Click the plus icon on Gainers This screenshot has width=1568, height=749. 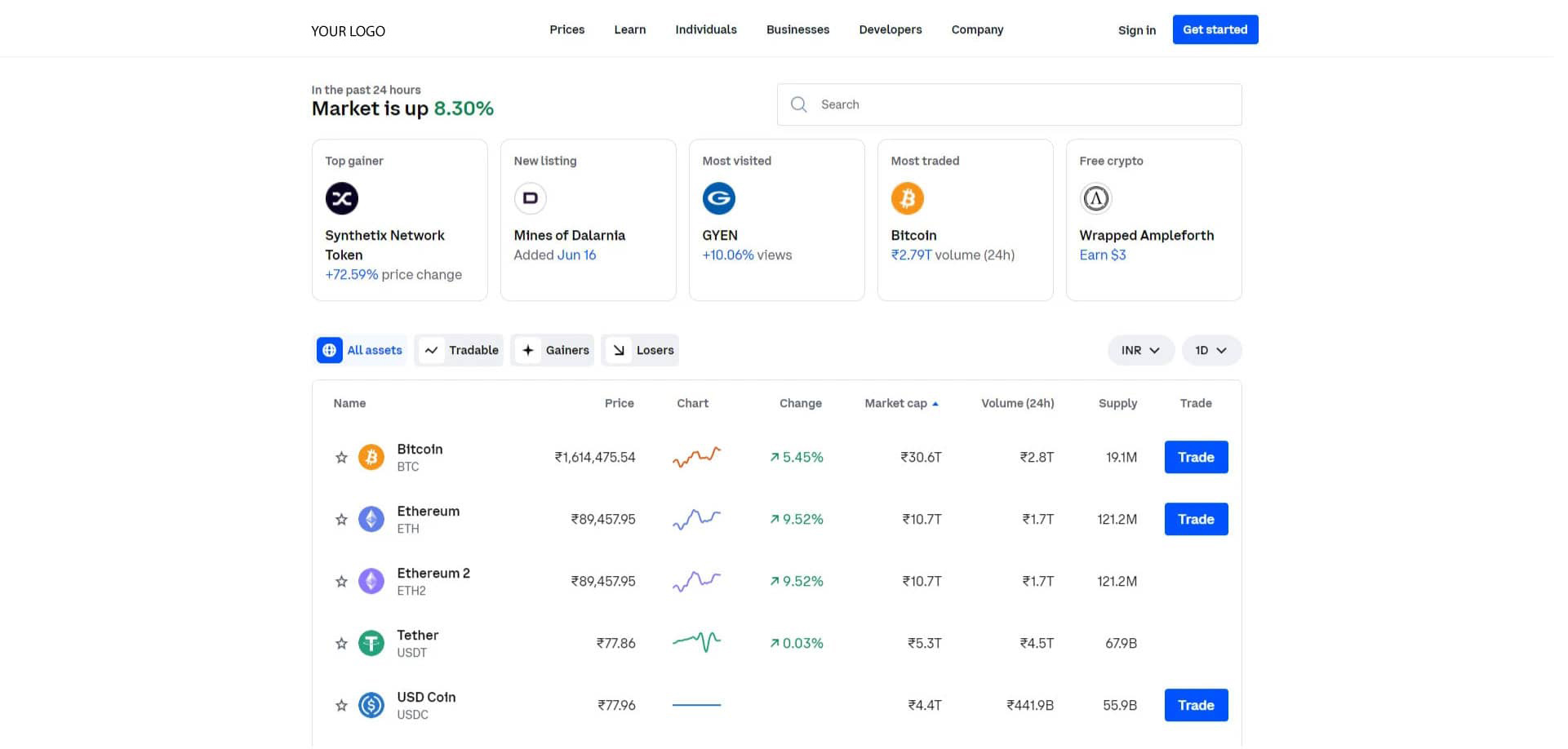point(528,350)
